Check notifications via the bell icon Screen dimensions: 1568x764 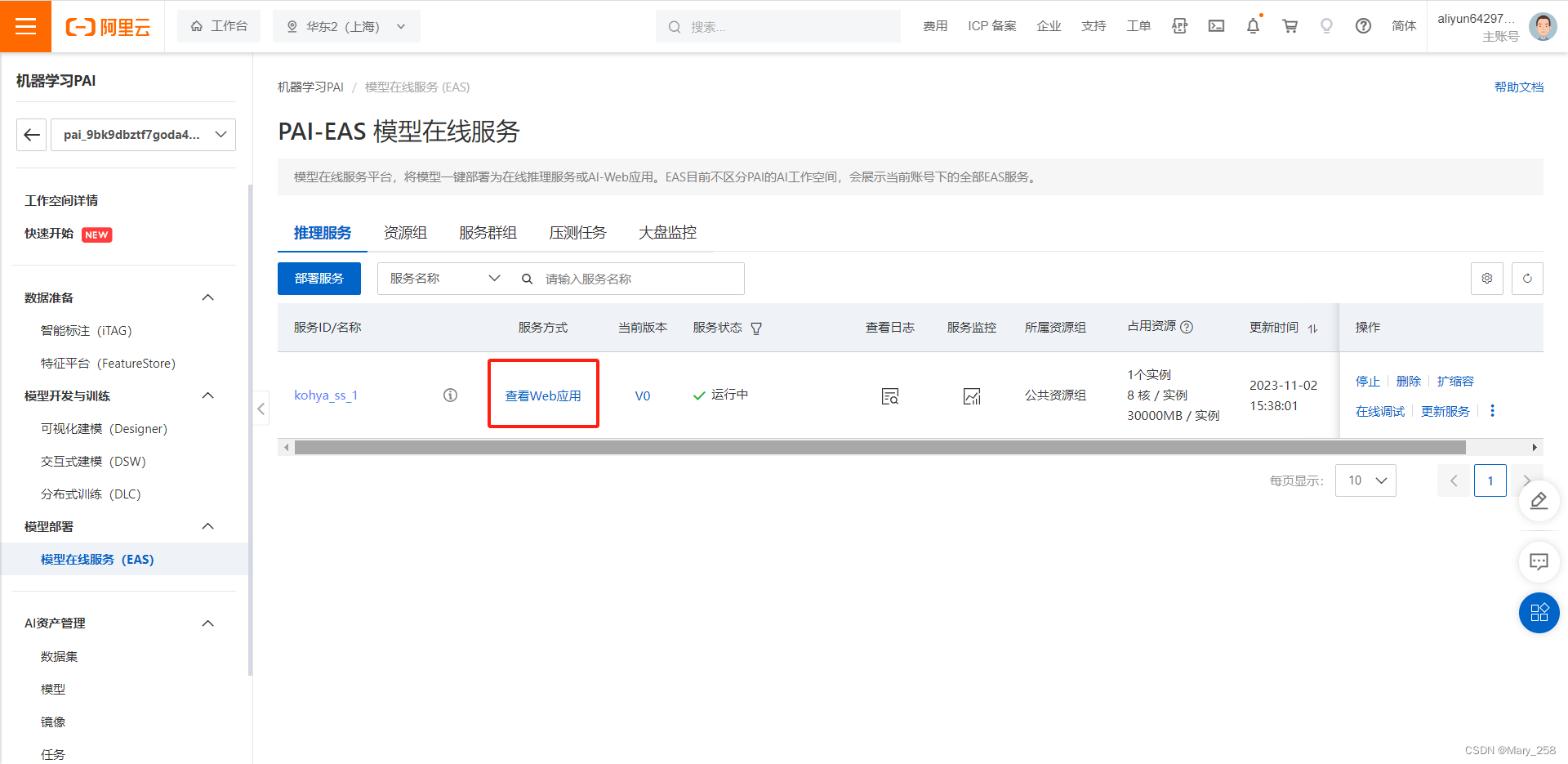coord(1253,25)
